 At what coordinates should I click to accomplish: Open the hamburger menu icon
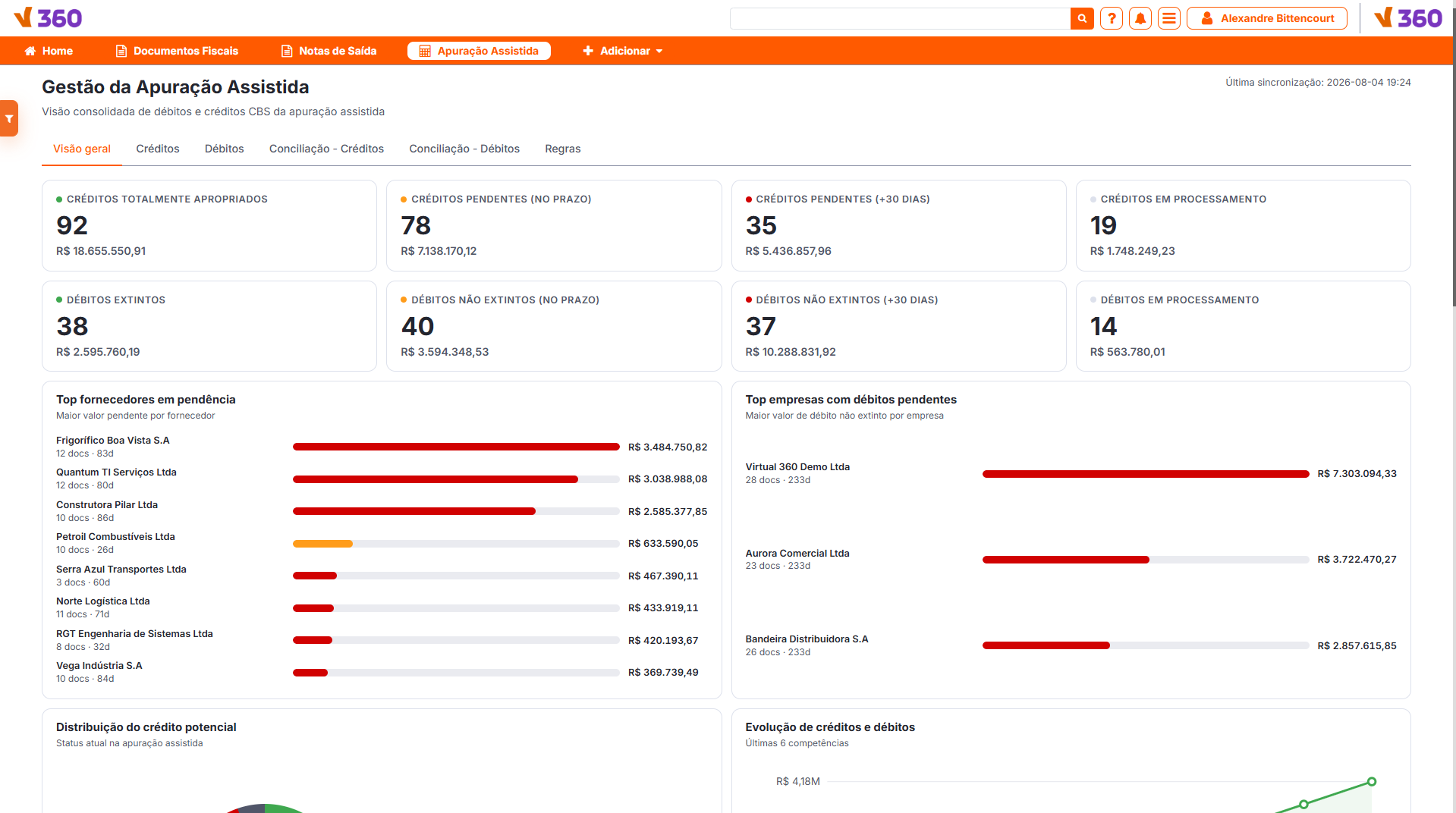pyautogui.click(x=1169, y=18)
